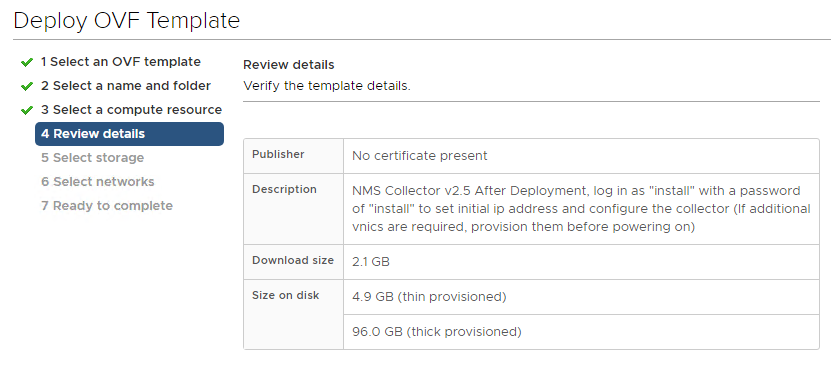Viewport: 831px width, 368px height.
Task: Click the Publisher row label
Action: pyautogui.click(x=278, y=154)
